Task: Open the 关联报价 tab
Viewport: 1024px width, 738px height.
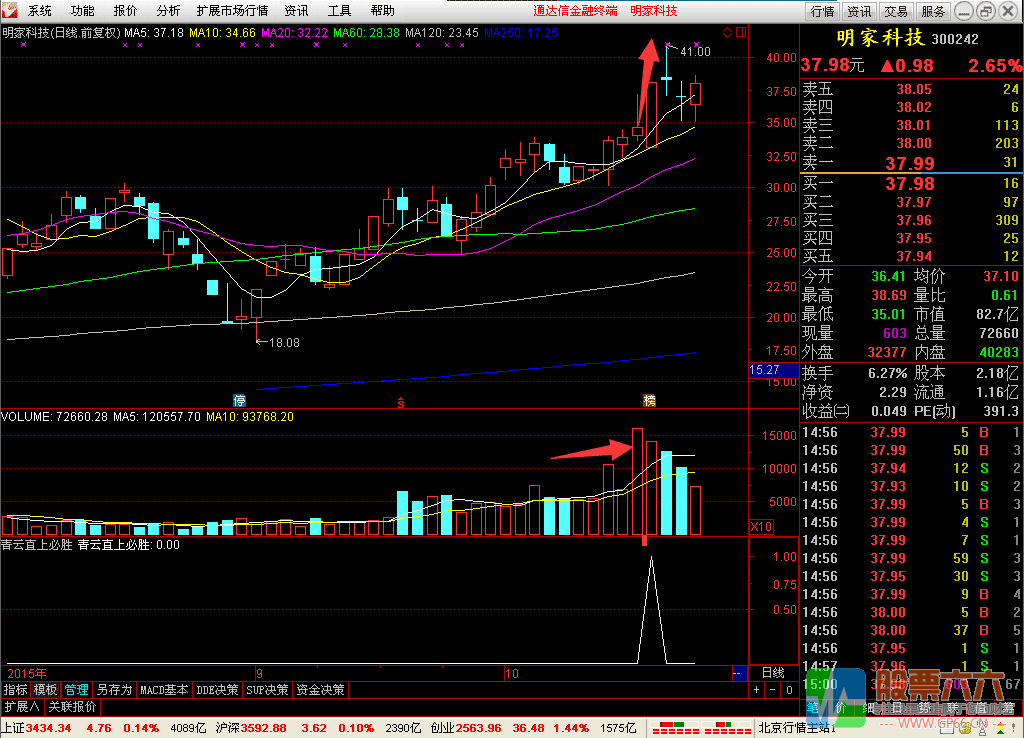Action: (x=72, y=707)
